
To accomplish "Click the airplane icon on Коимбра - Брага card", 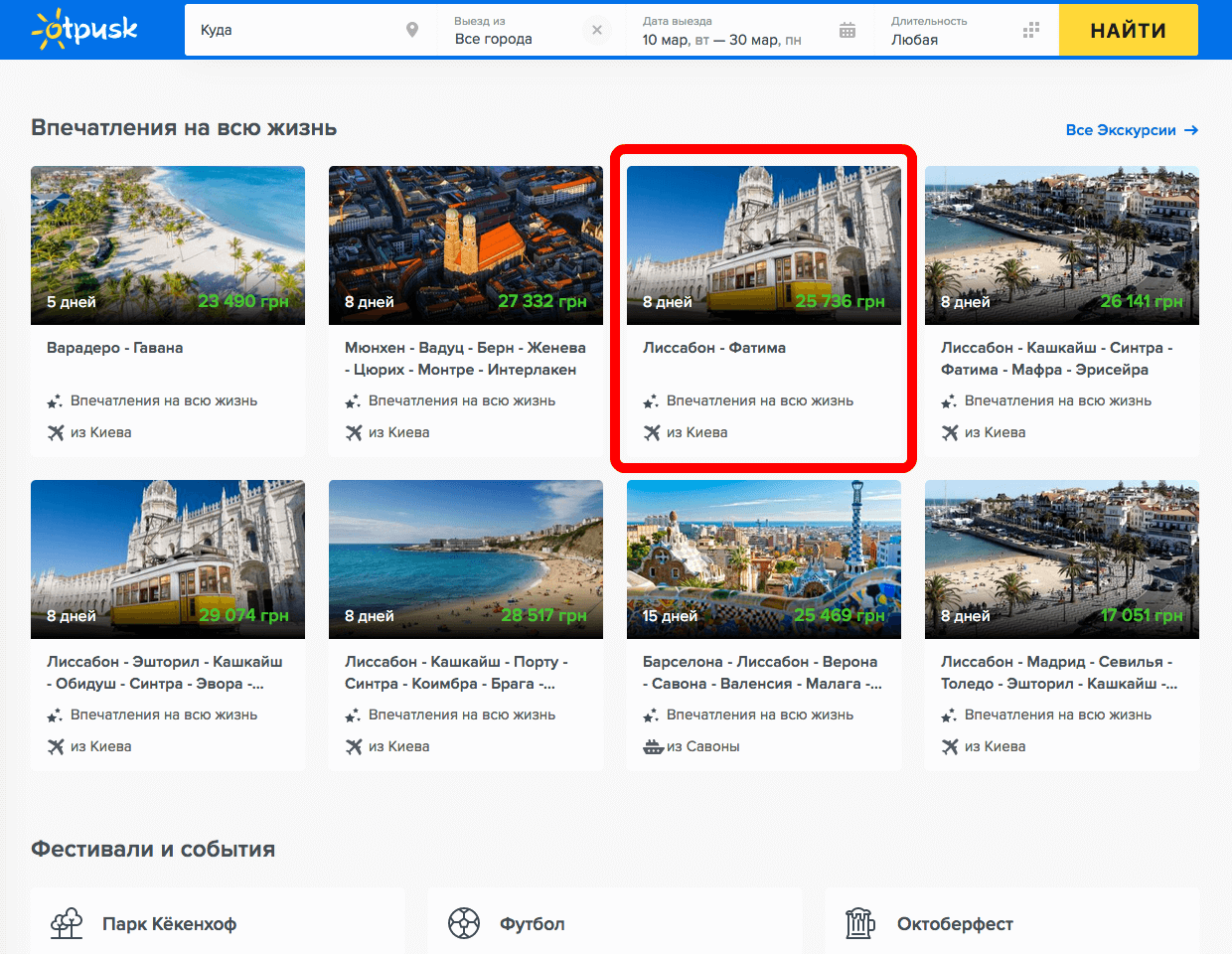I will click(x=354, y=746).
